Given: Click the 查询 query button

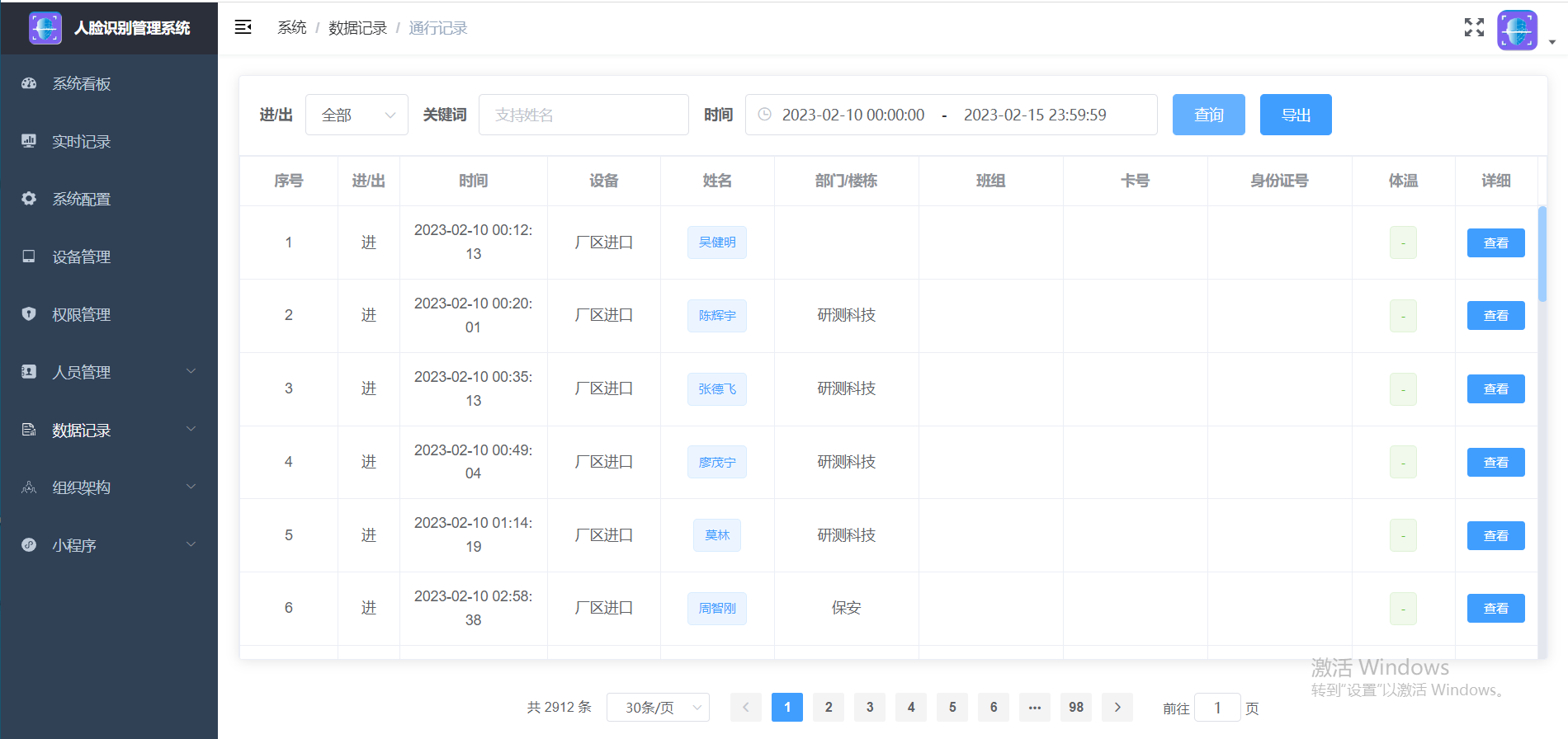Looking at the screenshot, I should [x=1208, y=115].
